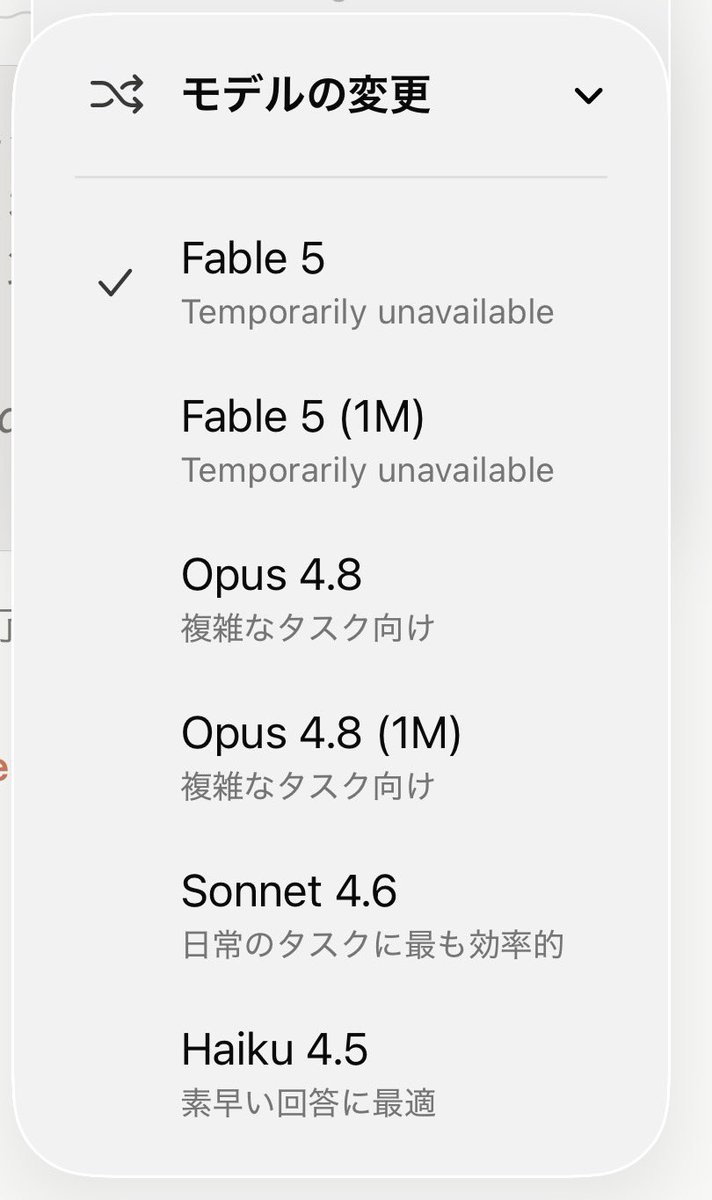Click the orange letter behind the menu's left edge
This screenshot has width=712, height=1200.
(4, 770)
